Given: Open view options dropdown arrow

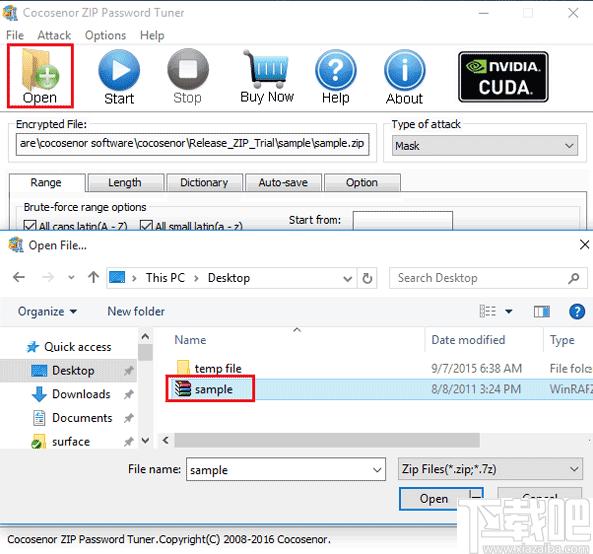Looking at the screenshot, I should (509, 312).
